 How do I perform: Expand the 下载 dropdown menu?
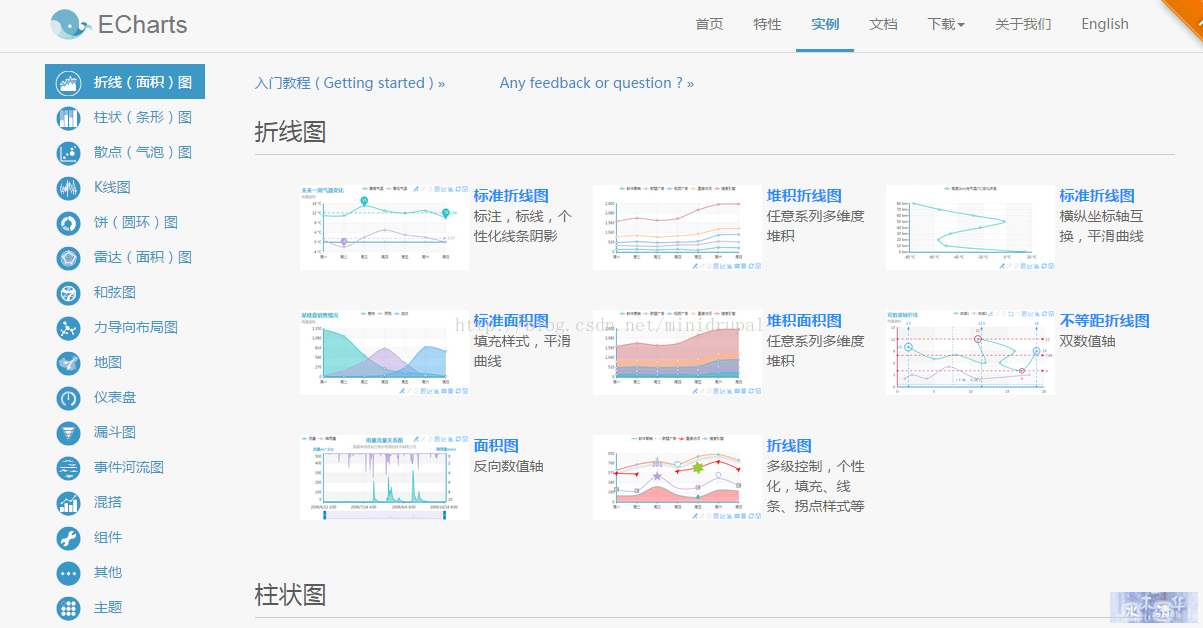(946, 25)
